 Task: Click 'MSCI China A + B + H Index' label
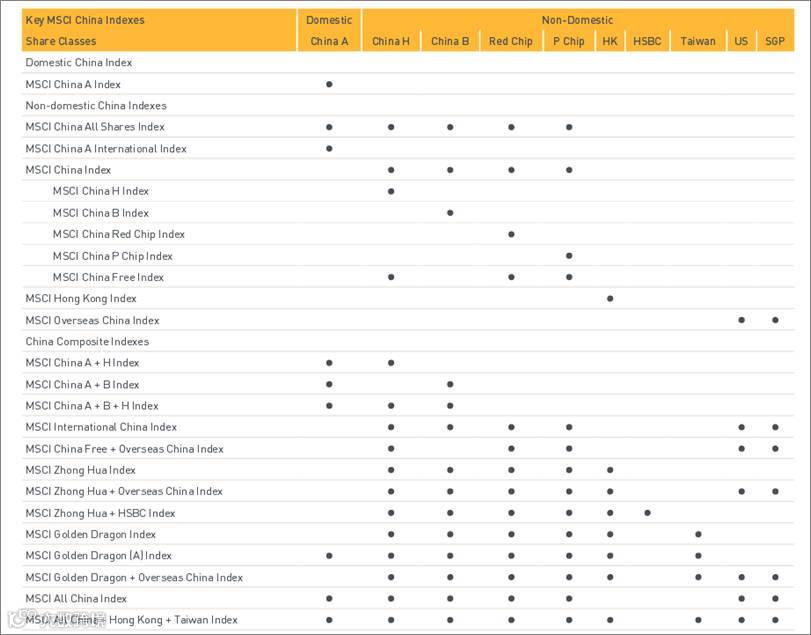[x=92, y=406]
